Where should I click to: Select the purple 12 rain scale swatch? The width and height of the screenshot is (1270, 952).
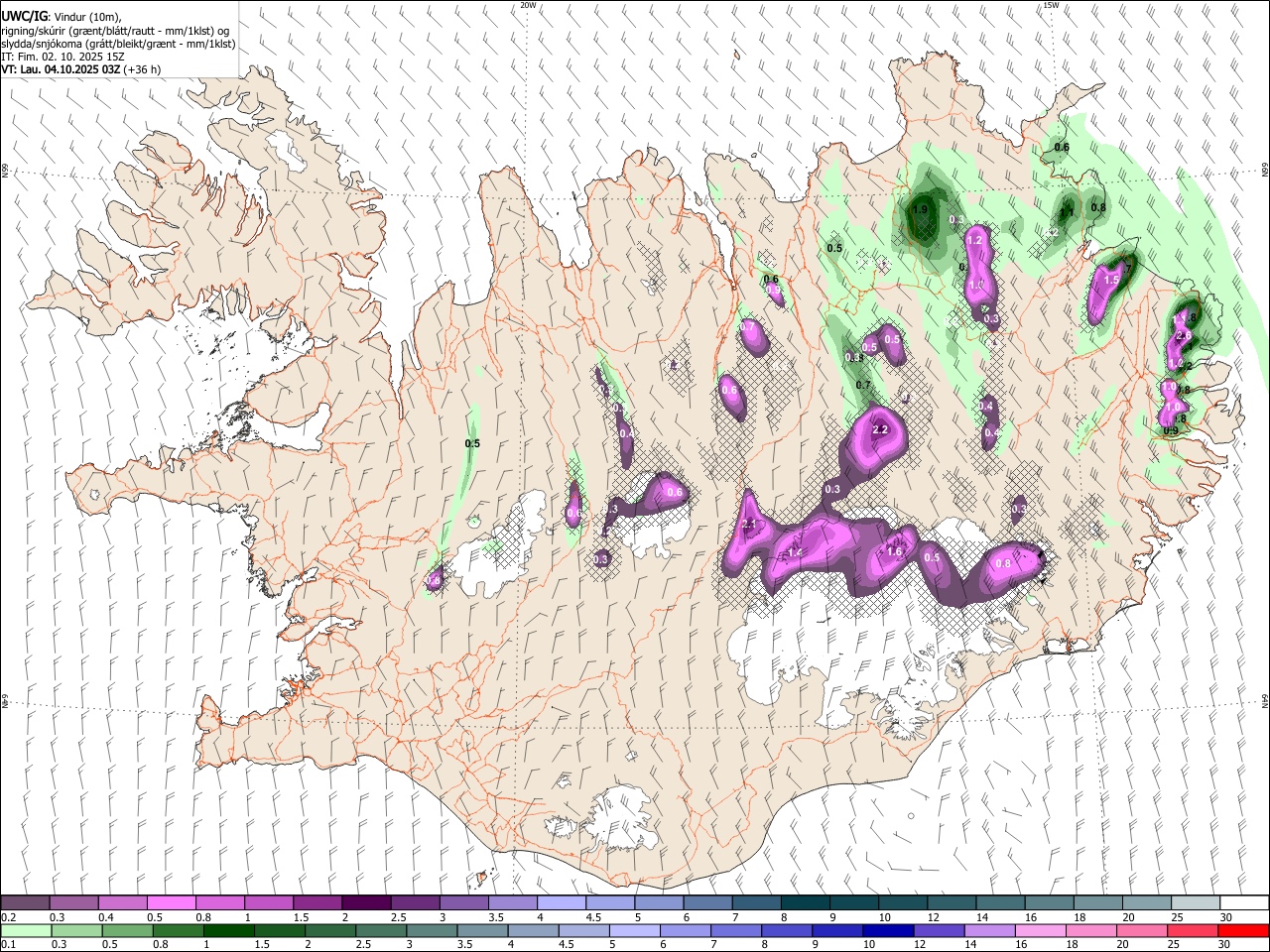[938, 931]
